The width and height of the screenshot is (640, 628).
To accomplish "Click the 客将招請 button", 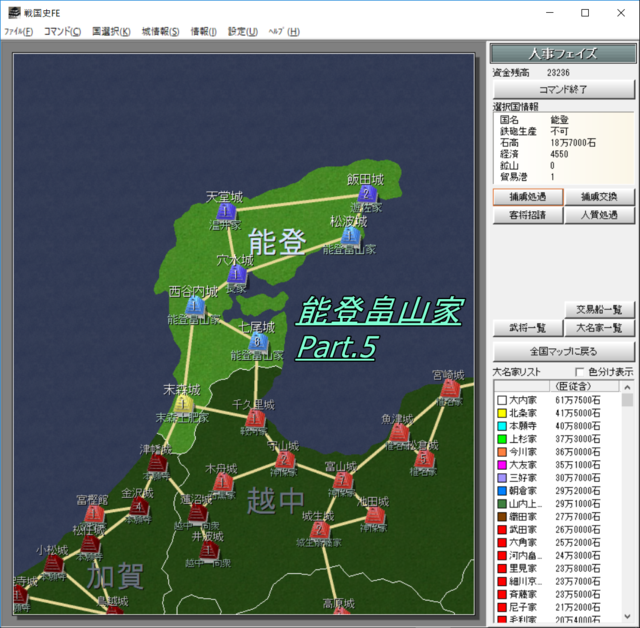I will coord(528,215).
